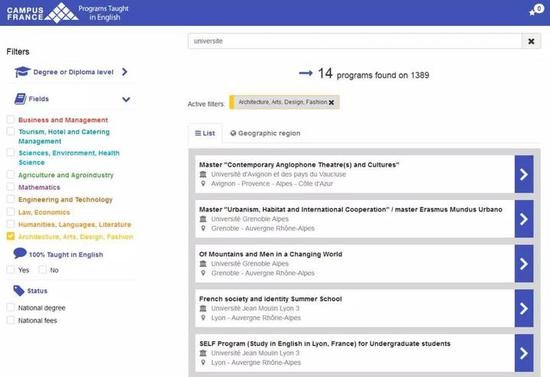Collapse the Fields filter section chevron
The height and width of the screenshot is (377, 550).
point(126,99)
